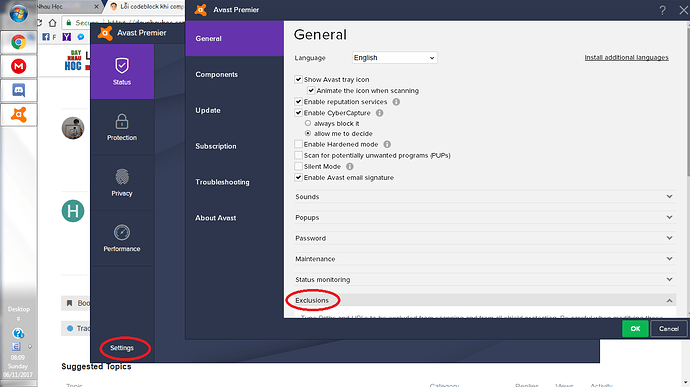Image resolution: width=690 pixels, height=387 pixels.
Task: Open Protection lock icon in Avast sidebar
Action: (x=122, y=121)
